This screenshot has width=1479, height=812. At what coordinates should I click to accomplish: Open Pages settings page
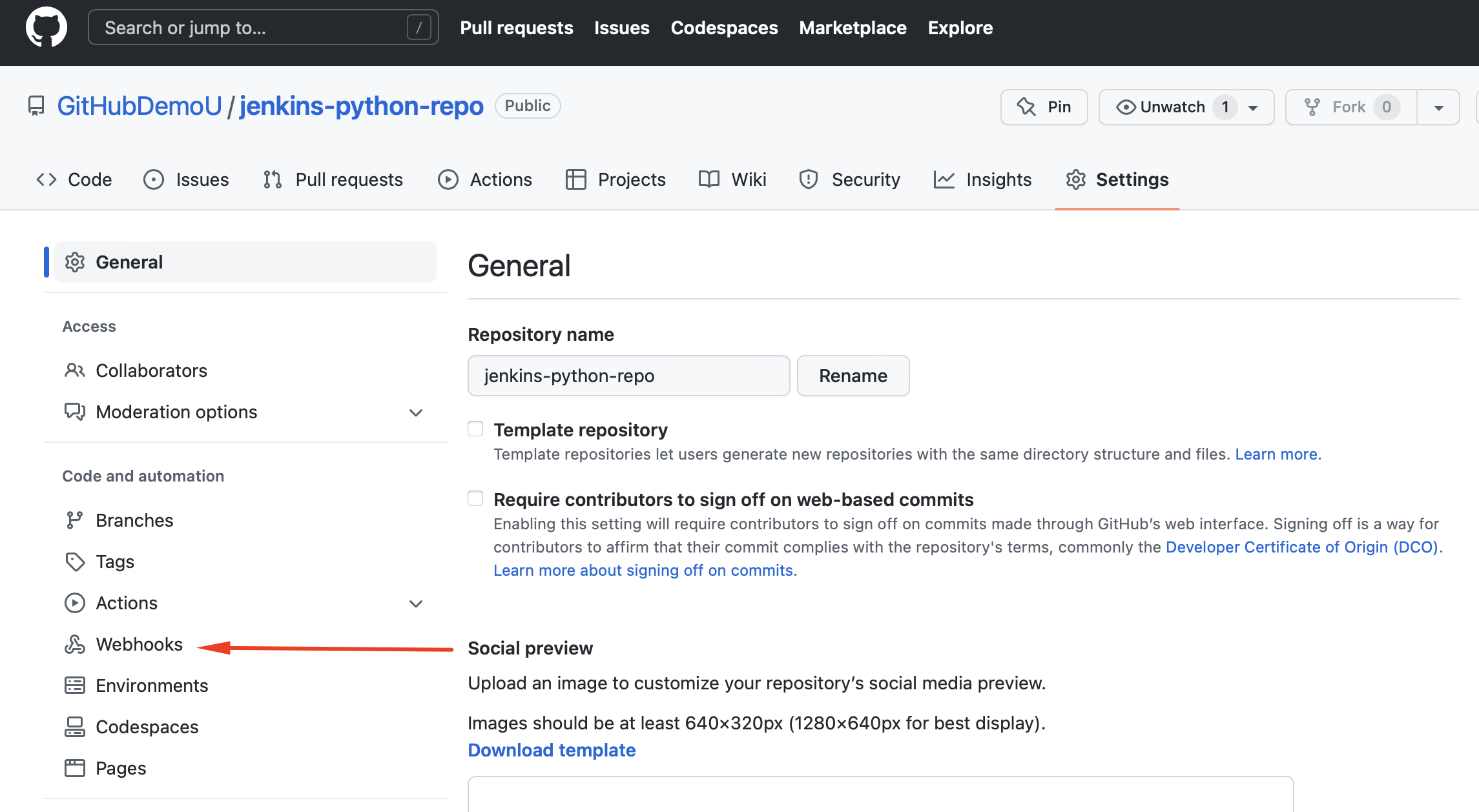coord(121,768)
